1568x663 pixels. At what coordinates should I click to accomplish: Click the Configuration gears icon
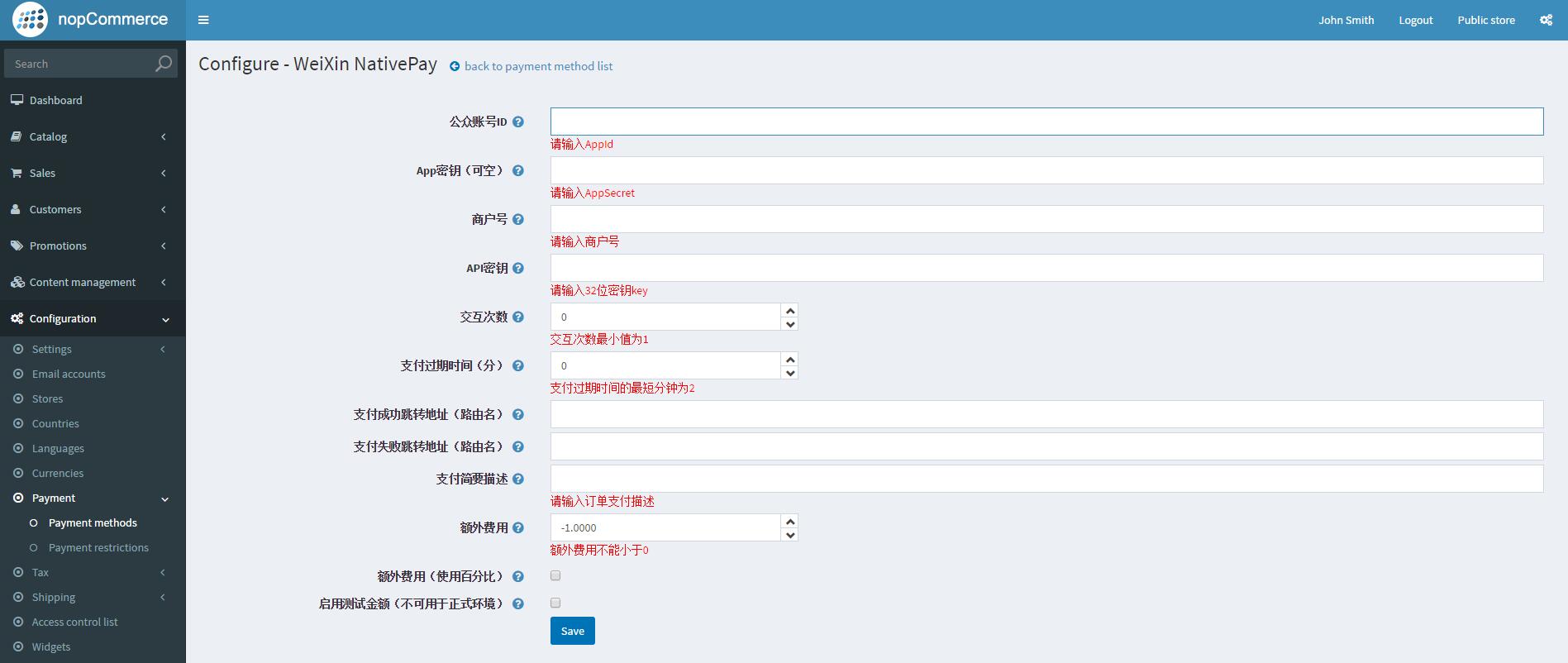coord(17,318)
